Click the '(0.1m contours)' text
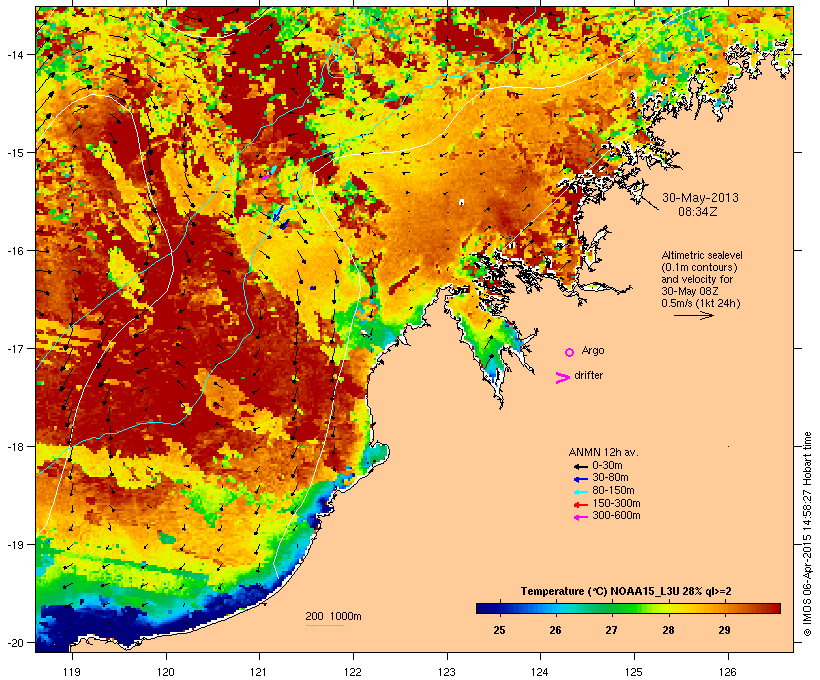This screenshot has width=820, height=680. [699, 267]
